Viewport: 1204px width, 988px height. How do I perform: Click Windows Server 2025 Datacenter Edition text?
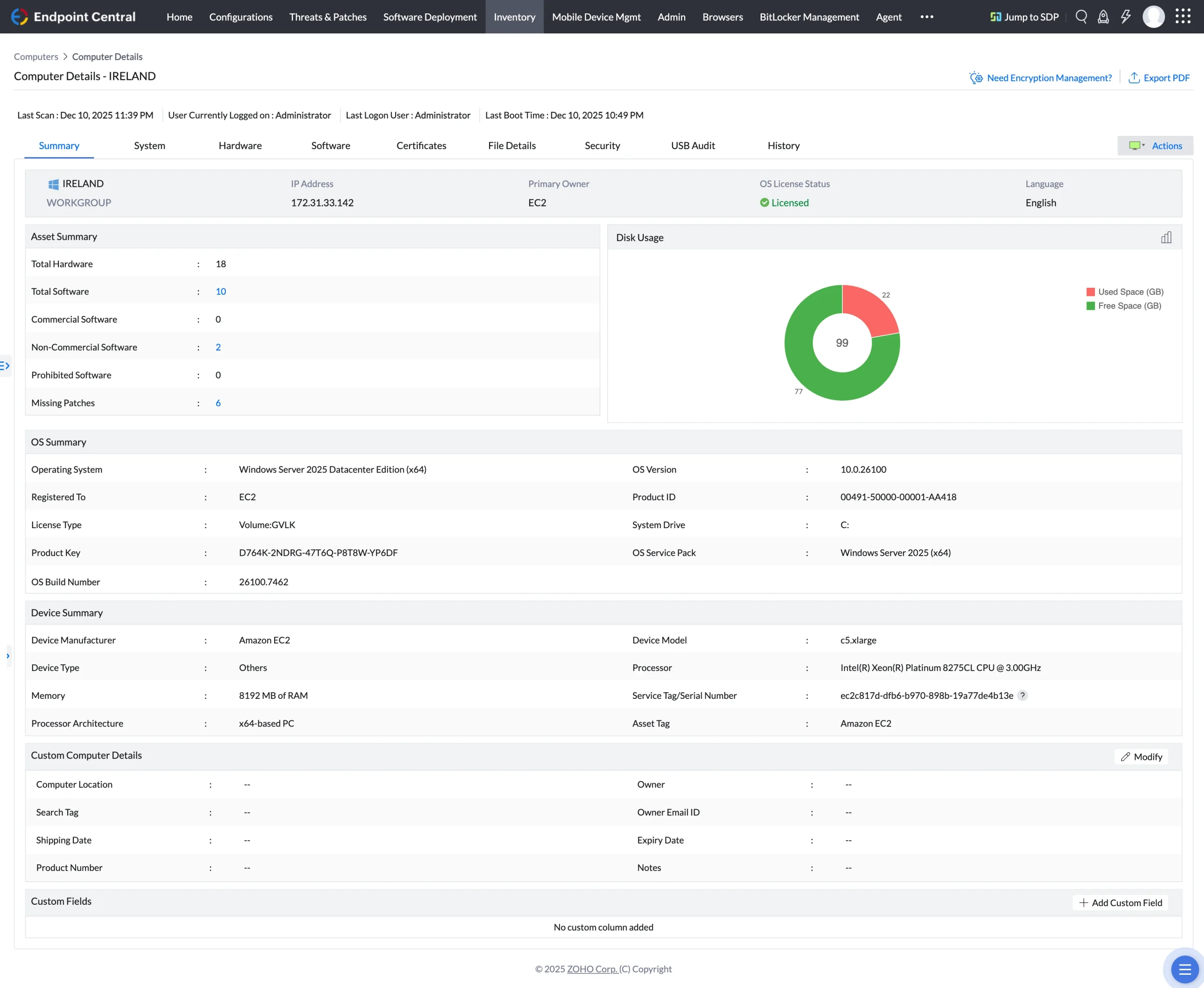[x=333, y=469]
